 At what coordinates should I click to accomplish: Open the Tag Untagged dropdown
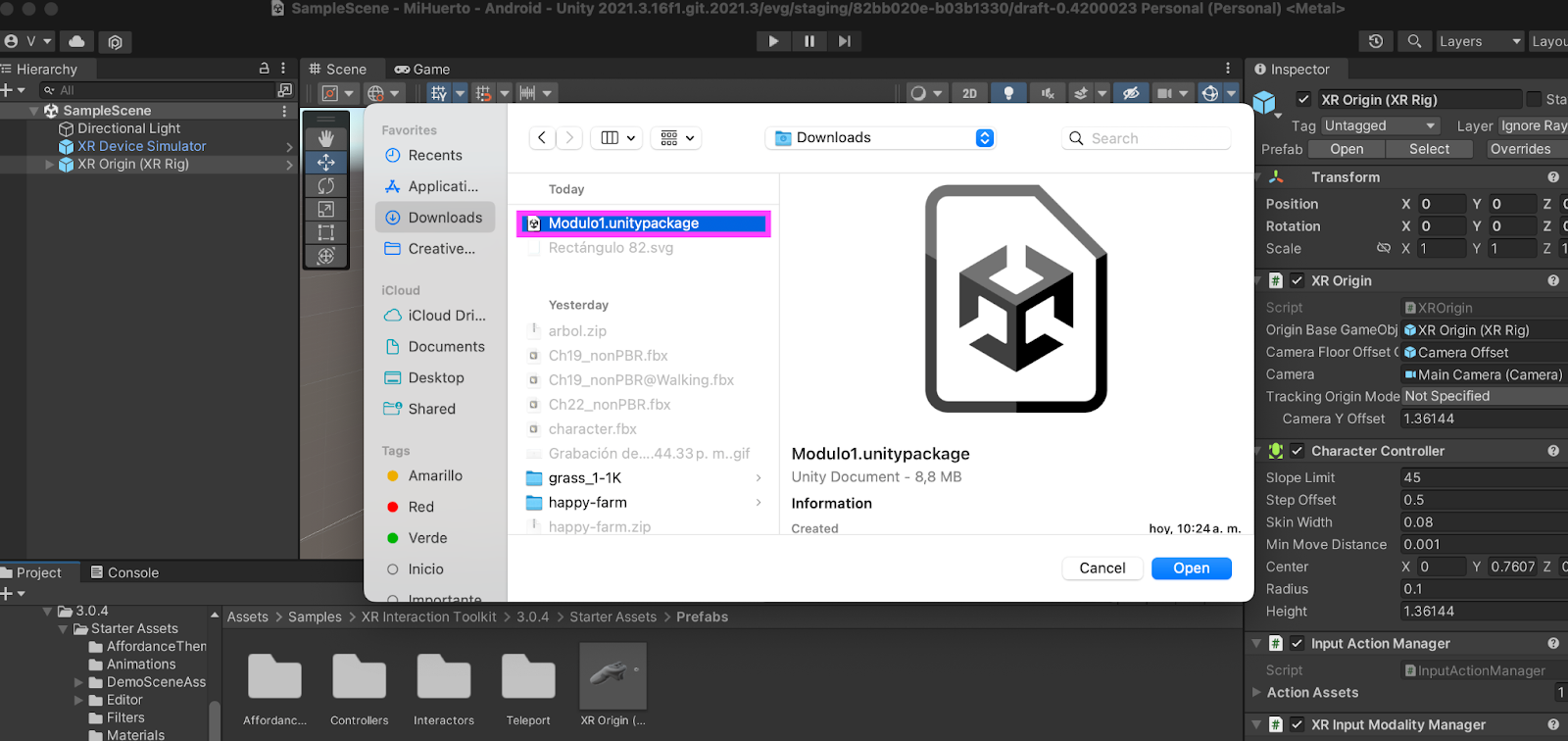point(1380,125)
